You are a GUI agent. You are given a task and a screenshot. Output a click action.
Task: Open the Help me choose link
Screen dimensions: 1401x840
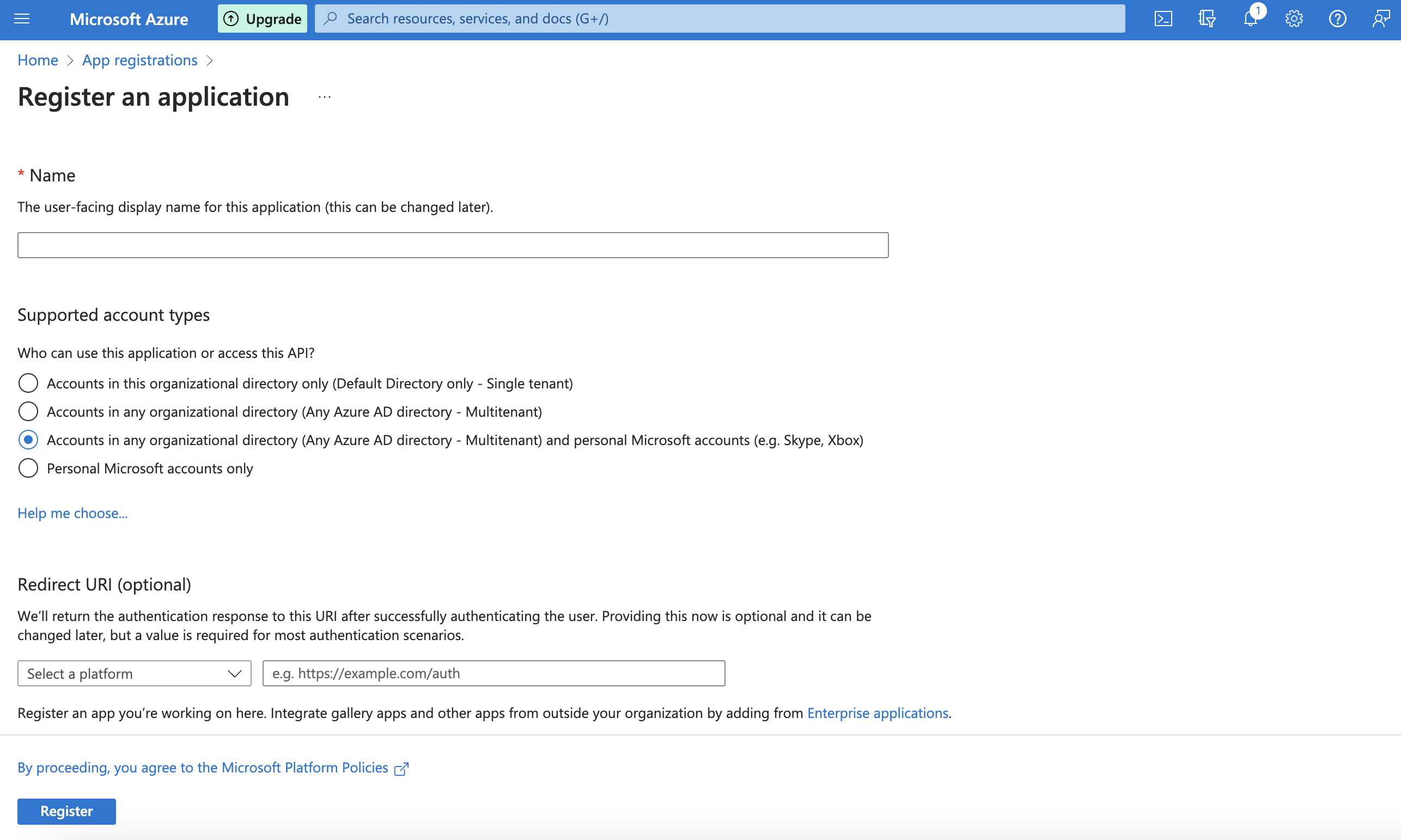72,513
